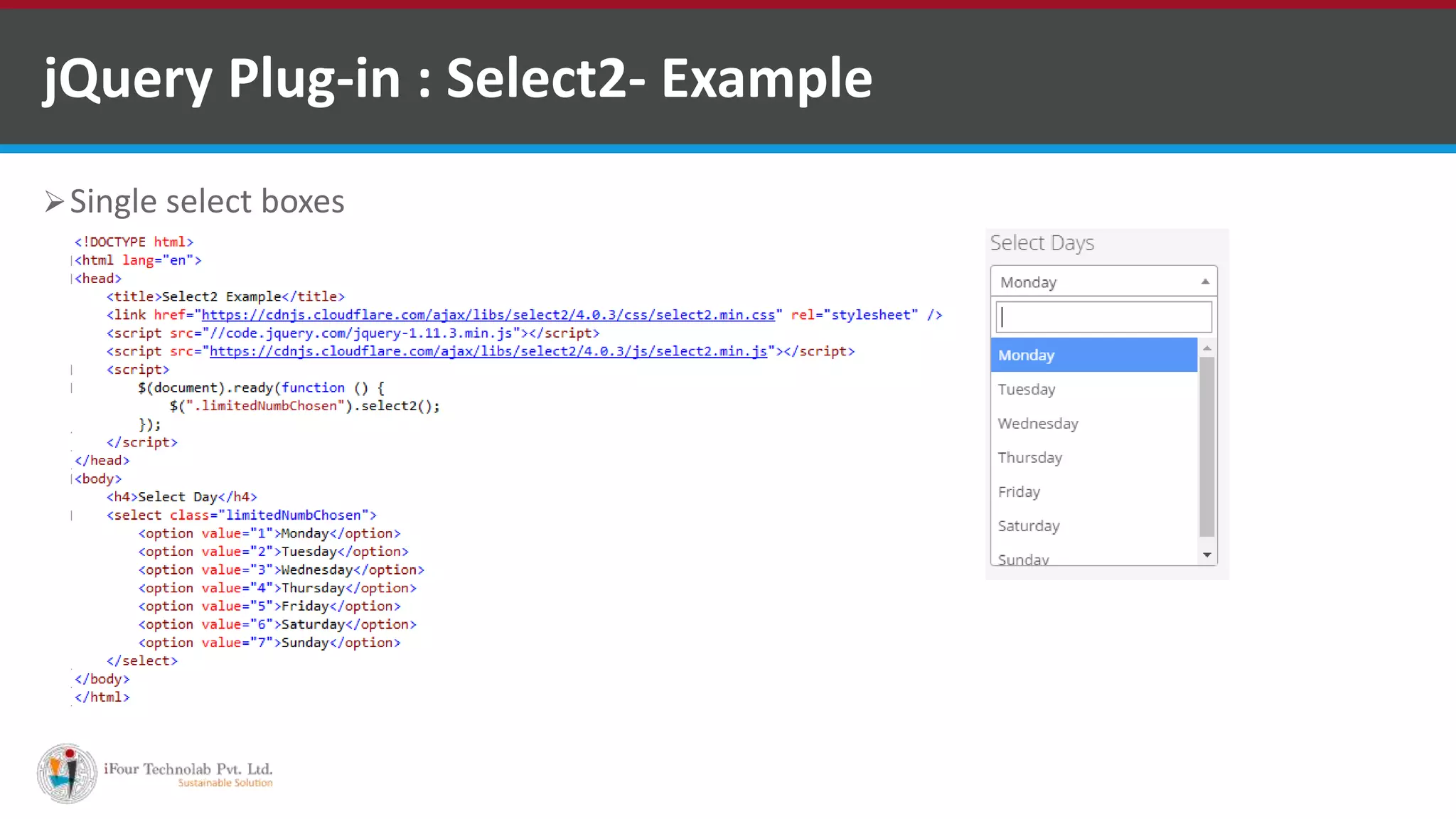Click the 'Single select boxes' bullet text
This screenshot has height=819, width=1456.
click(207, 202)
